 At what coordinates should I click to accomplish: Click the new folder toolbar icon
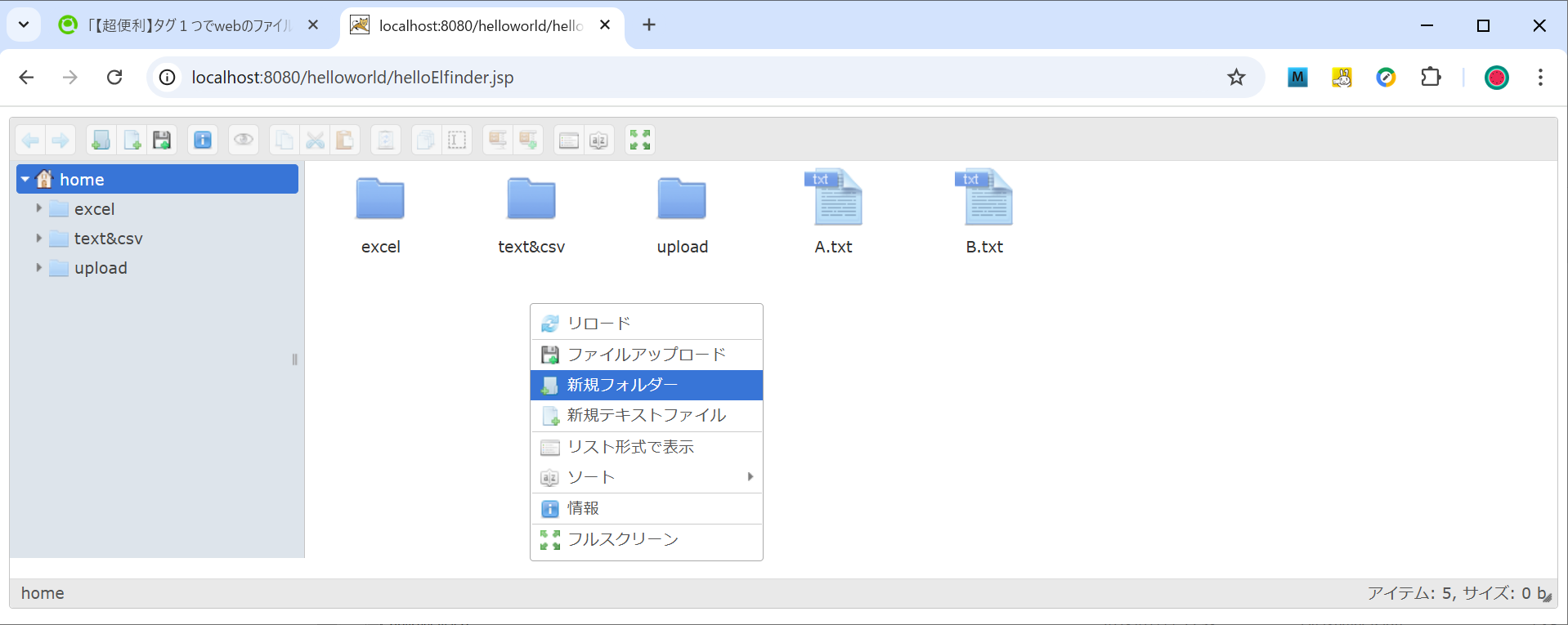101,141
